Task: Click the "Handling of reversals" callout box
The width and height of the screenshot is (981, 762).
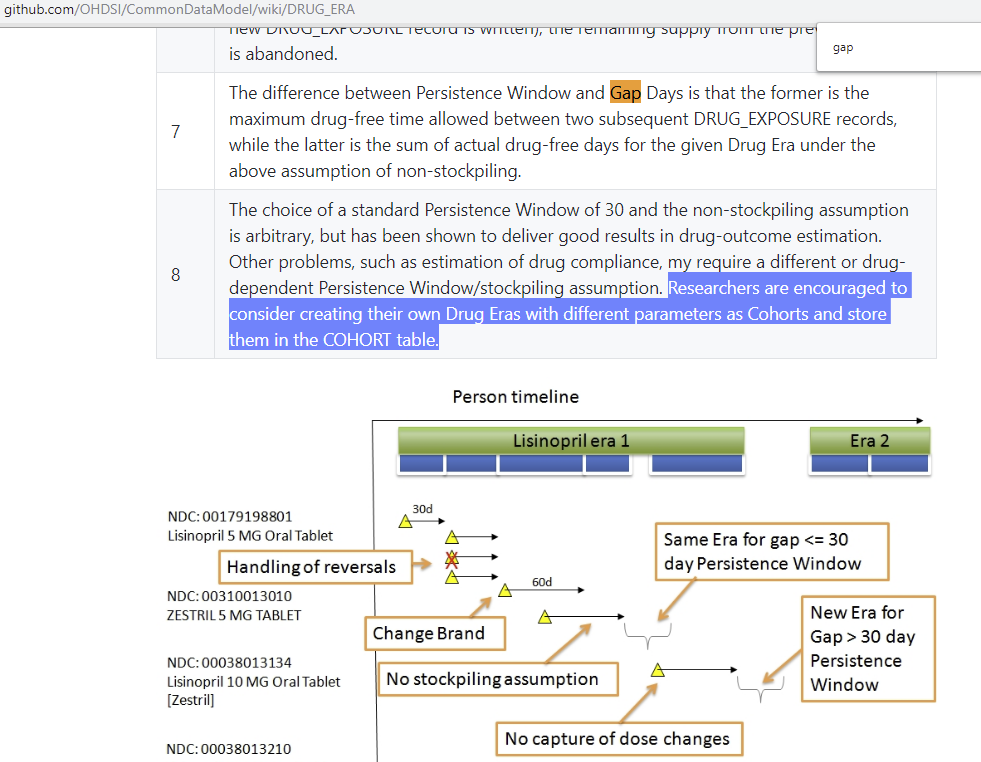Action: click(x=315, y=567)
